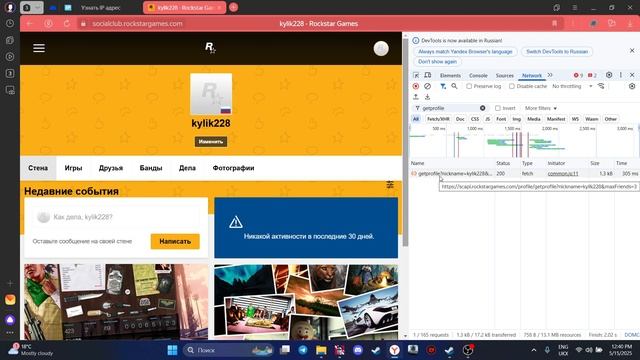This screenshot has width=640, height=360.
Task: Select the Media request type filter
Action: click(x=533, y=119)
